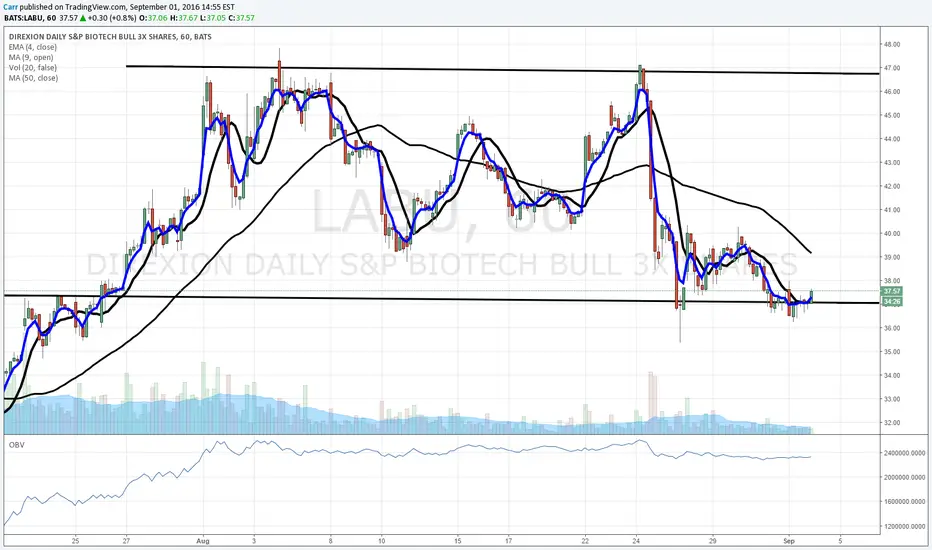Click the 34.00 price axis label
Viewport: 932px width, 550px height.
tap(892, 376)
